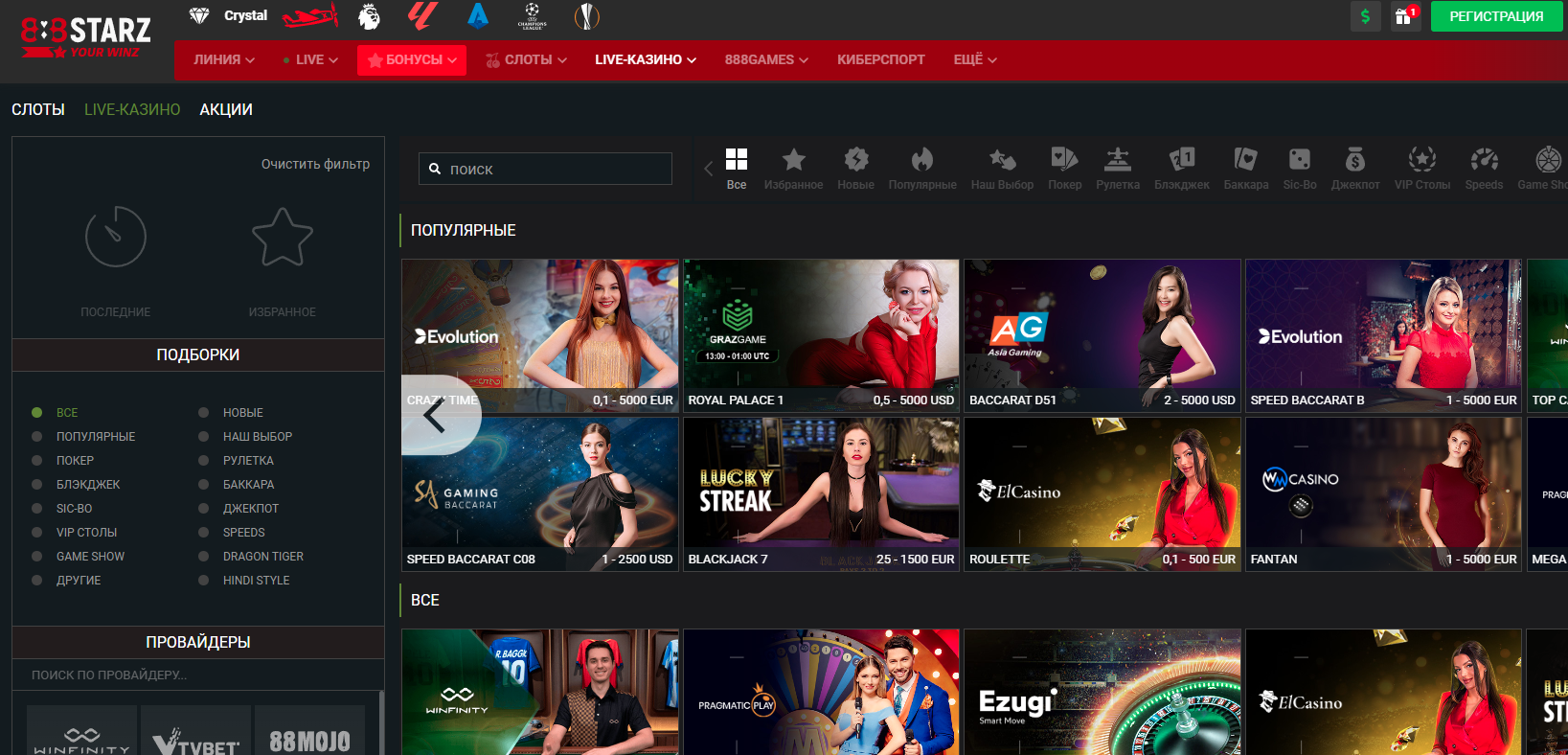
Task: Click the round carousel previous arrow
Action: [x=436, y=415]
